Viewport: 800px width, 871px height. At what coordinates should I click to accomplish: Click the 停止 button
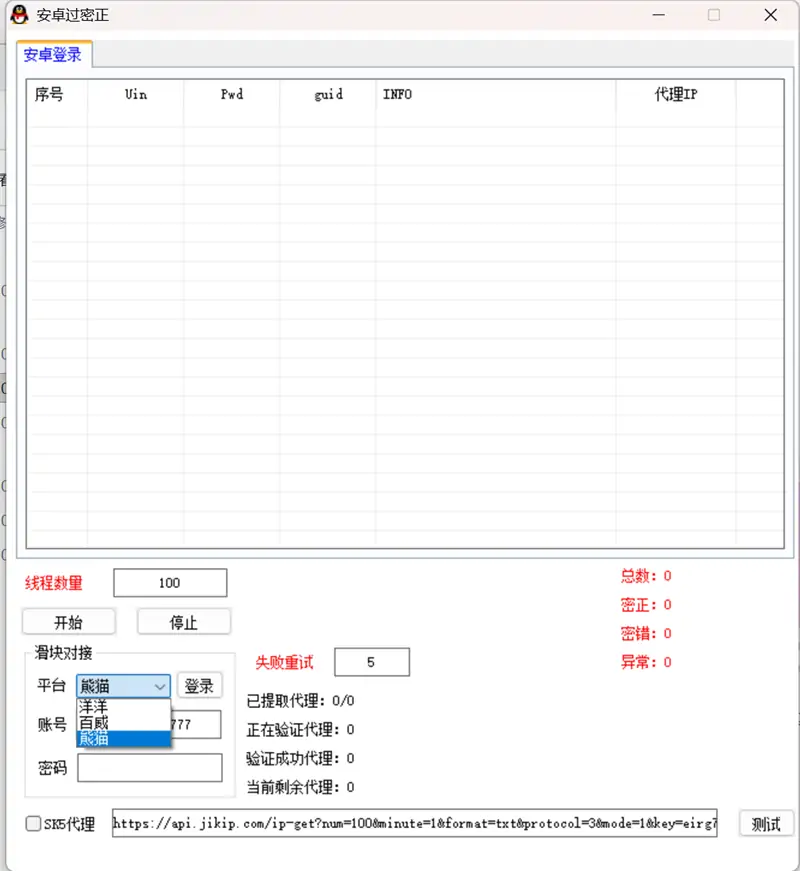183,621
